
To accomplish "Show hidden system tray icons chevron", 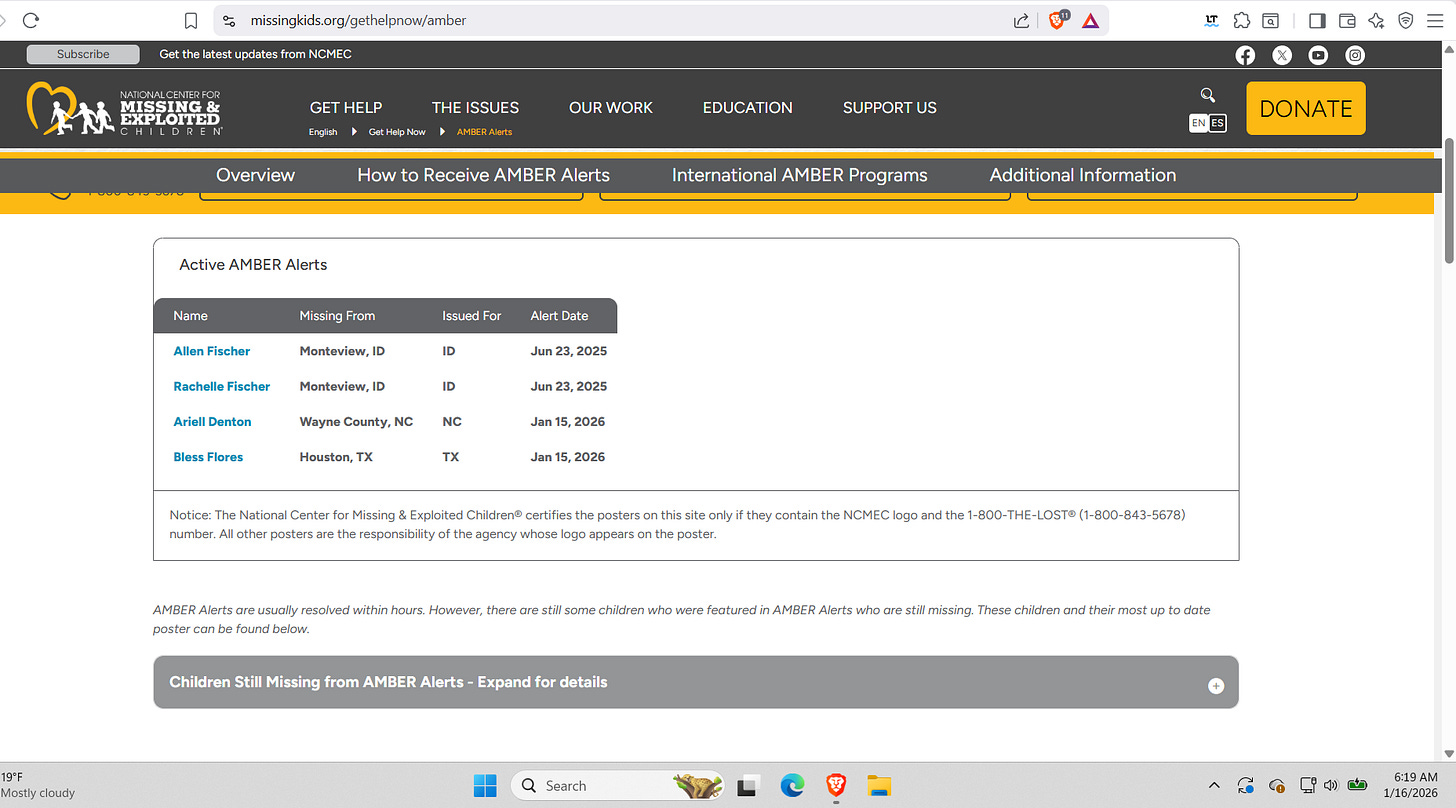I will [1214, 785].
